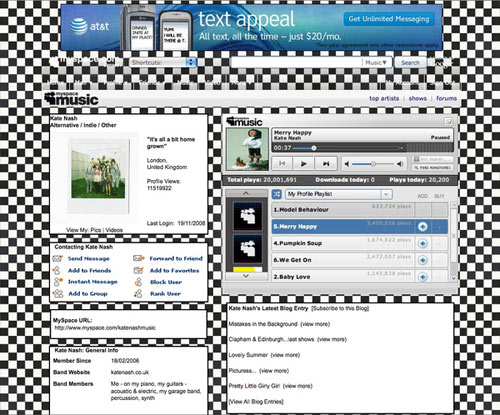Click the Add to Favorites link
Viewport: 500px width, 415px height.
click(174, 270)
